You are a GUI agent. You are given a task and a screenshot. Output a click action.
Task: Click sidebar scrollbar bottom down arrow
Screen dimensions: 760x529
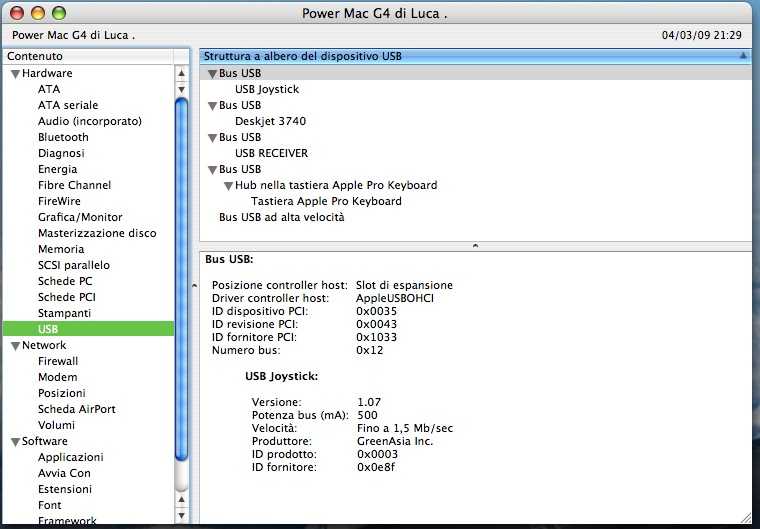coord(181,515)
